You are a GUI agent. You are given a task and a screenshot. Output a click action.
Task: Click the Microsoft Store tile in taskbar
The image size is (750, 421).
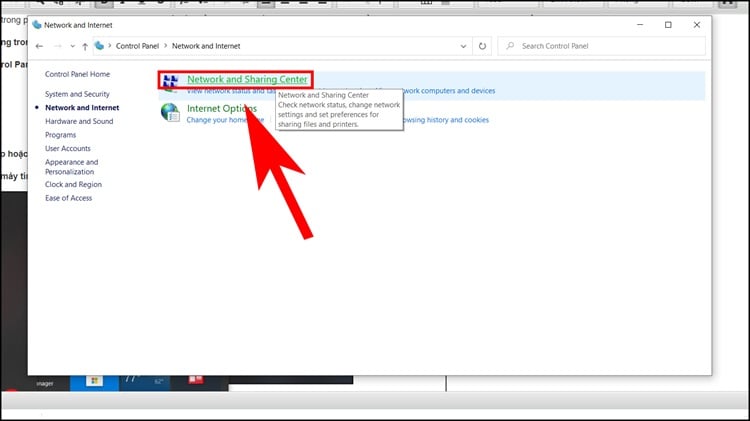(x=96, y=381)
